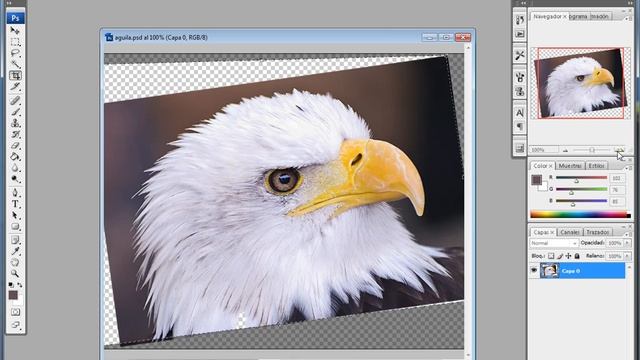Open the History panel icon in dock
The width and height of the screenshot is (640, 360).
(x=520, y=20)
